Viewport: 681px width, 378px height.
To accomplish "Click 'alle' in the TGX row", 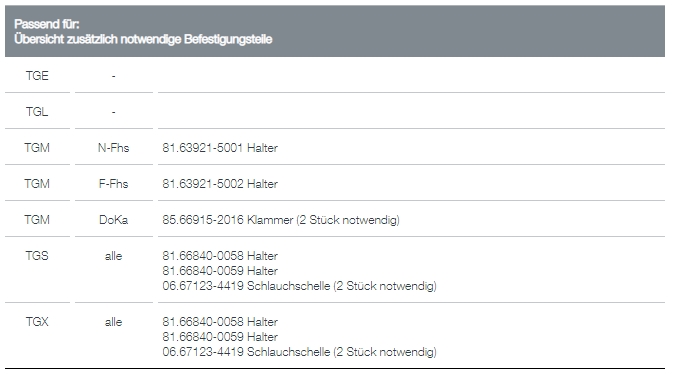I will click(x=113, y=322).
